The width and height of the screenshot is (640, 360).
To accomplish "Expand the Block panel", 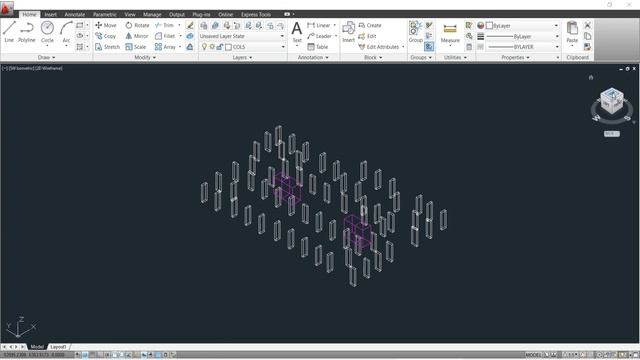I will (373, 58).
